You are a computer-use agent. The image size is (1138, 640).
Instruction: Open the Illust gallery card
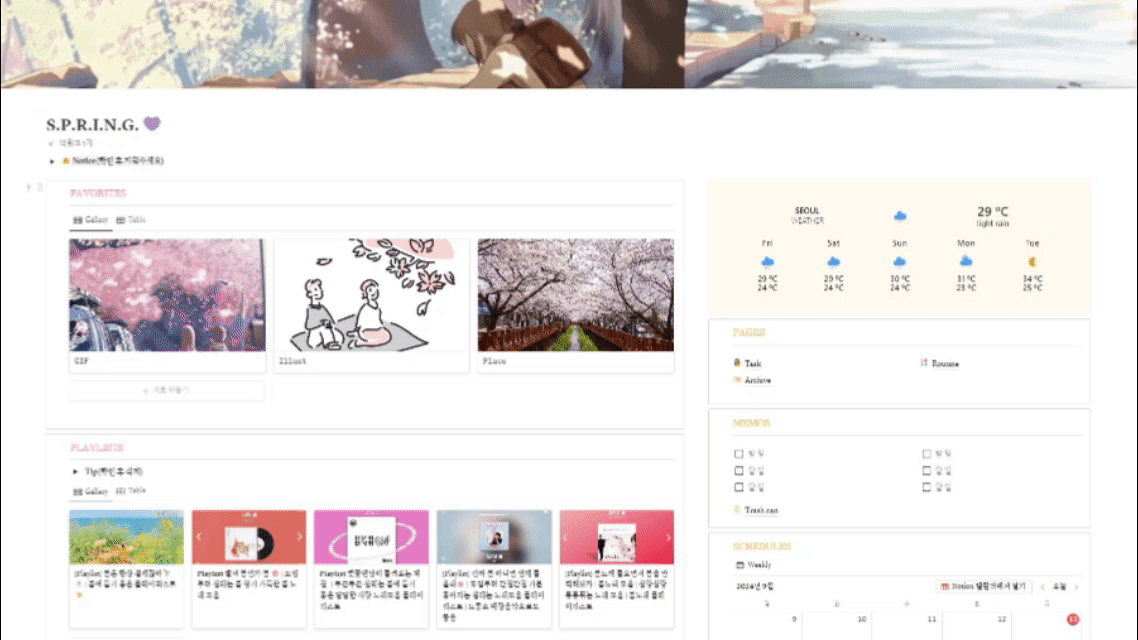(372, 305)
